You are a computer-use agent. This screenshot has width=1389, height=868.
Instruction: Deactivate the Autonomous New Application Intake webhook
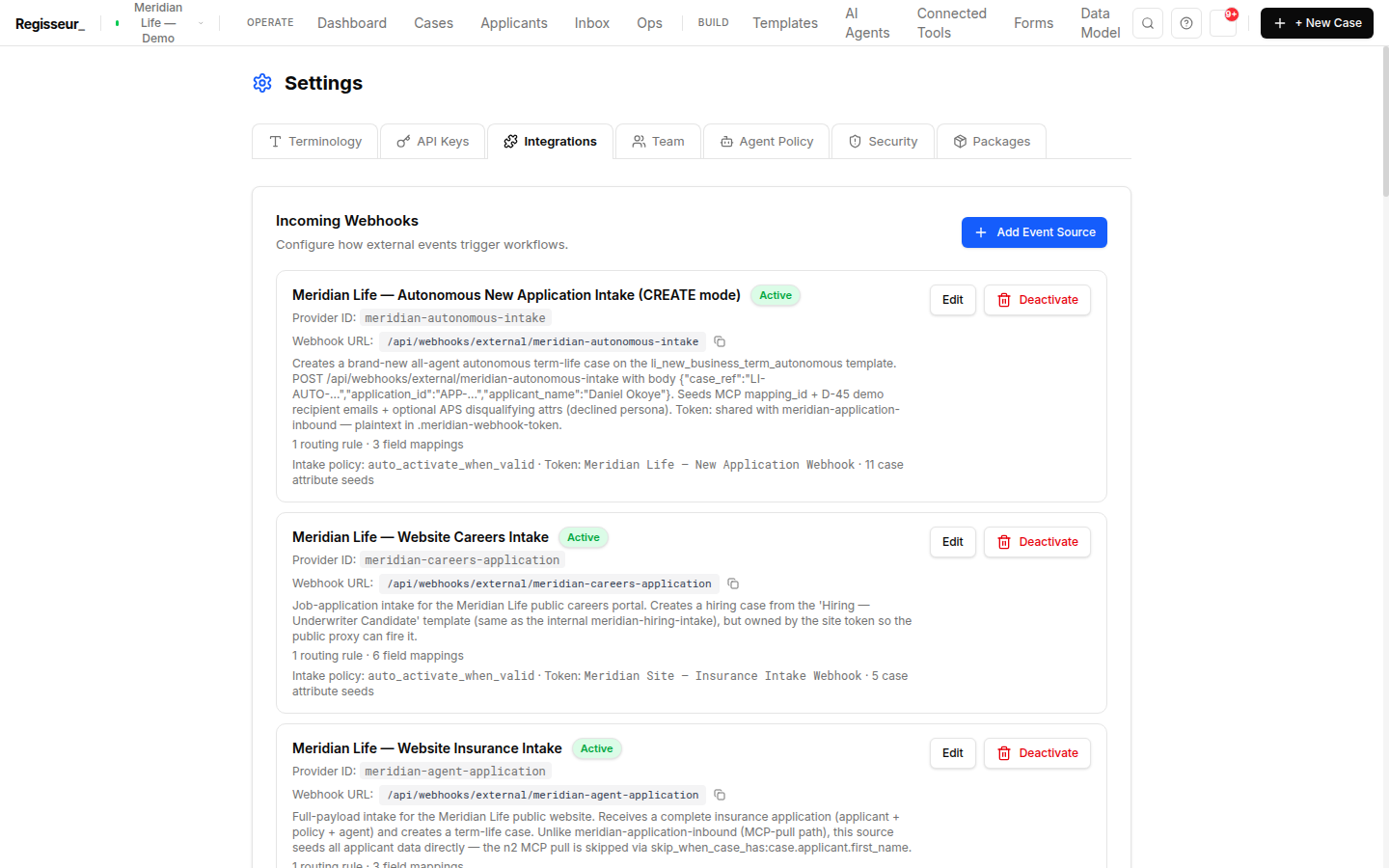(1037, 300)
